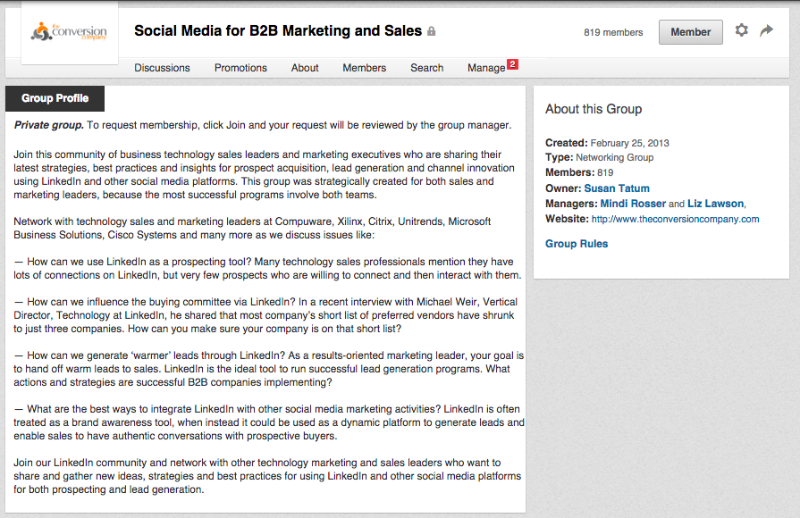The height and width of the screenshot is (518, 800).
Task: Click the padlock icon beside group title
Action: (x=431, y=32)
